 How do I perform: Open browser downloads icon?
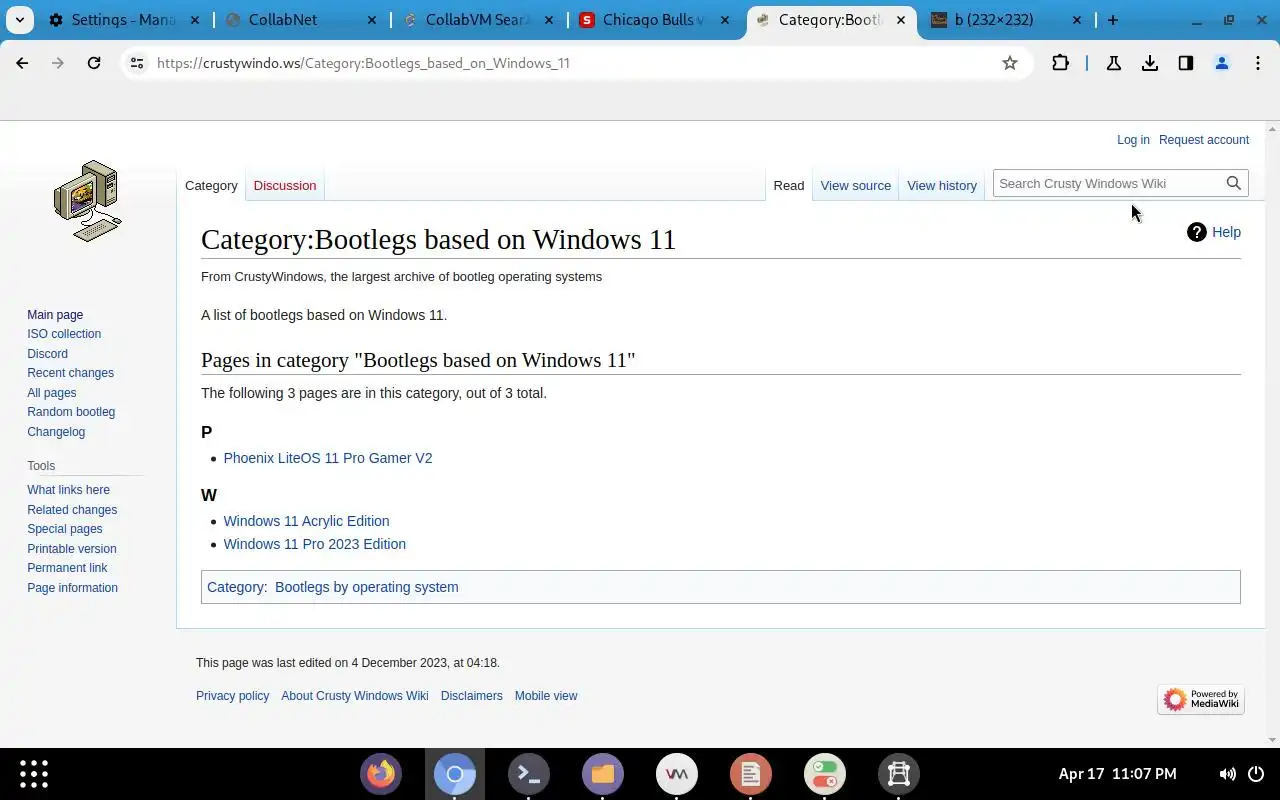(1150, 63)
